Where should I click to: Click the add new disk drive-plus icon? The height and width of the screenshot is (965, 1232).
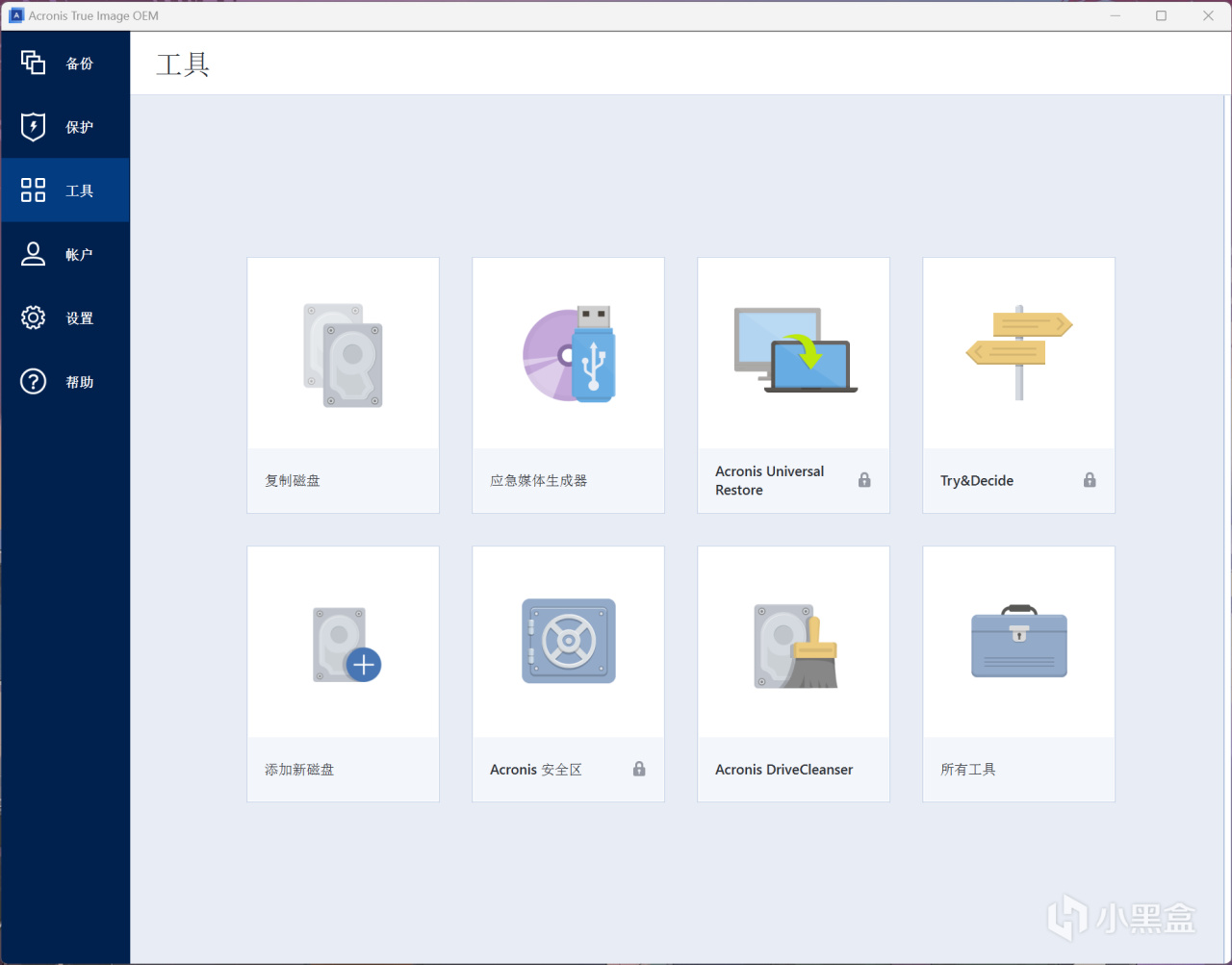coord(346,645)
